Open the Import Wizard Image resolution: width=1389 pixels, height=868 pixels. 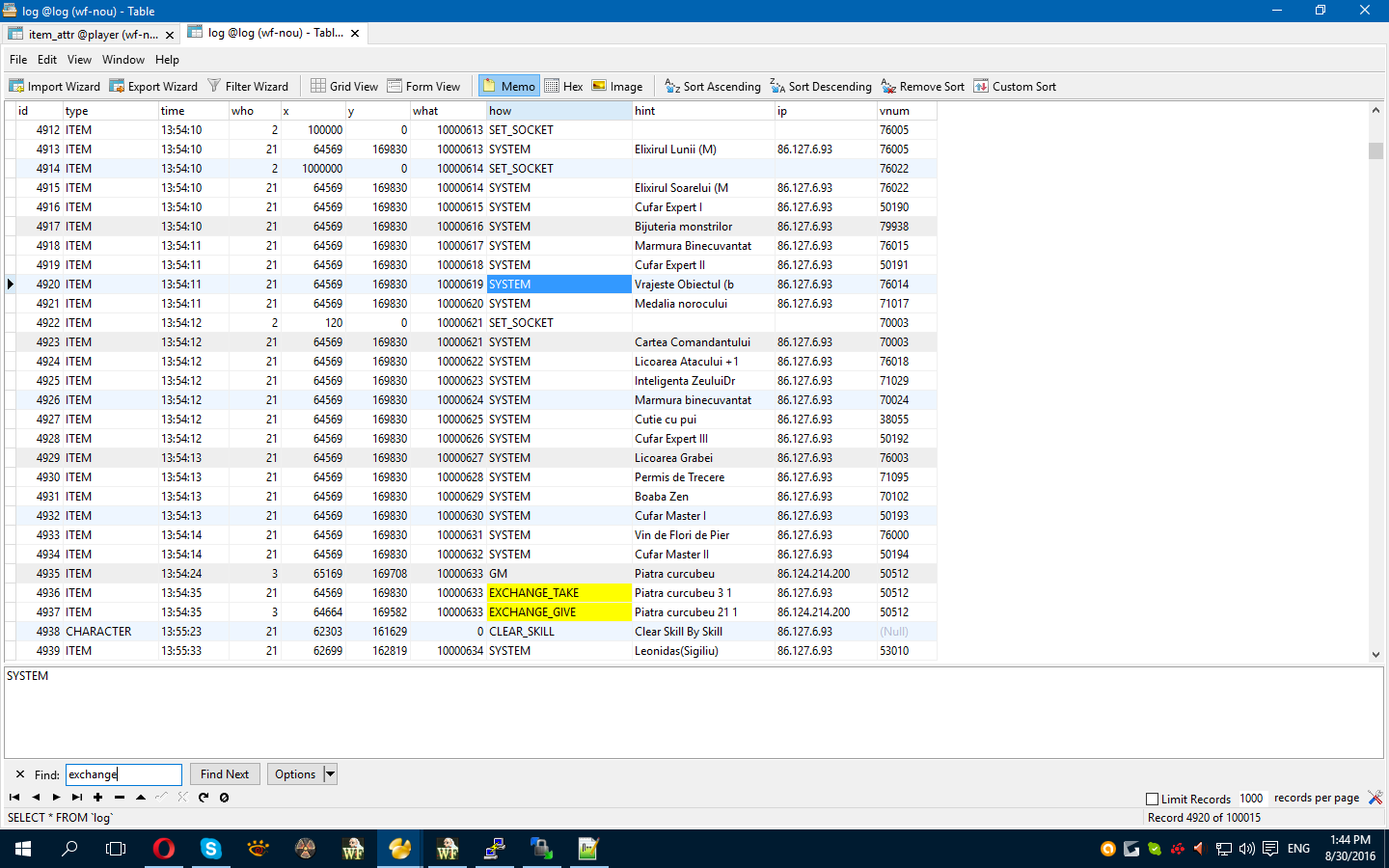(x=55, y=86)
